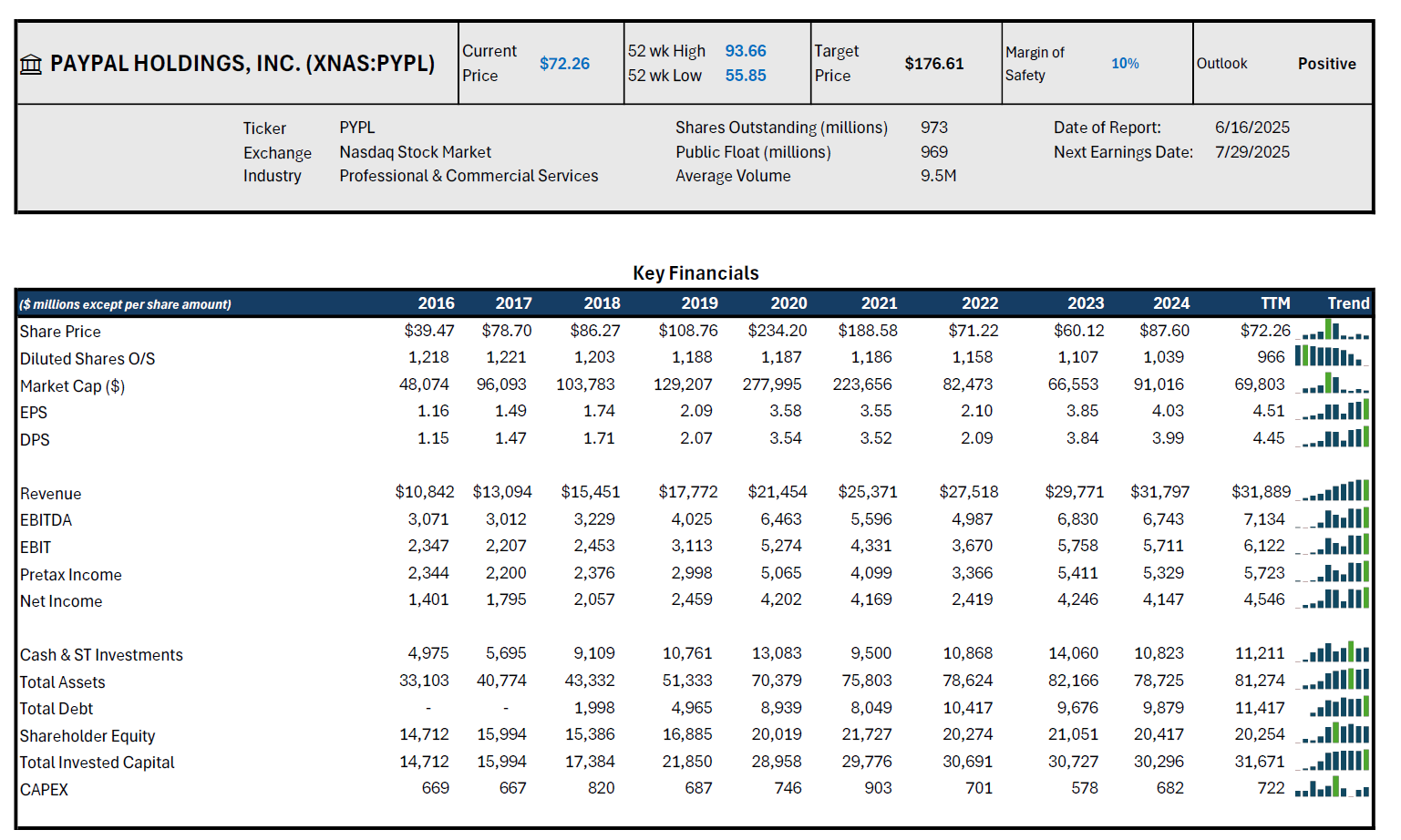Select the Cash & ST Investments sparkline
Image resolution: width=1401 pixels, height=840 pixels.
click(1332, 653)
